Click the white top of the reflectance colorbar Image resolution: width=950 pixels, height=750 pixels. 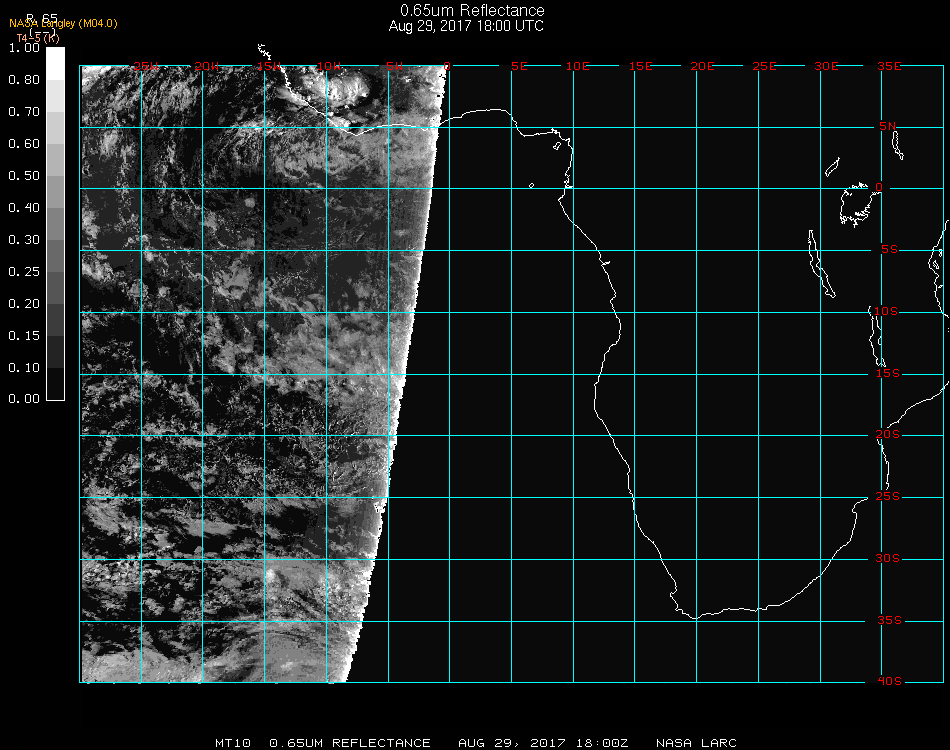click(55, 64)
